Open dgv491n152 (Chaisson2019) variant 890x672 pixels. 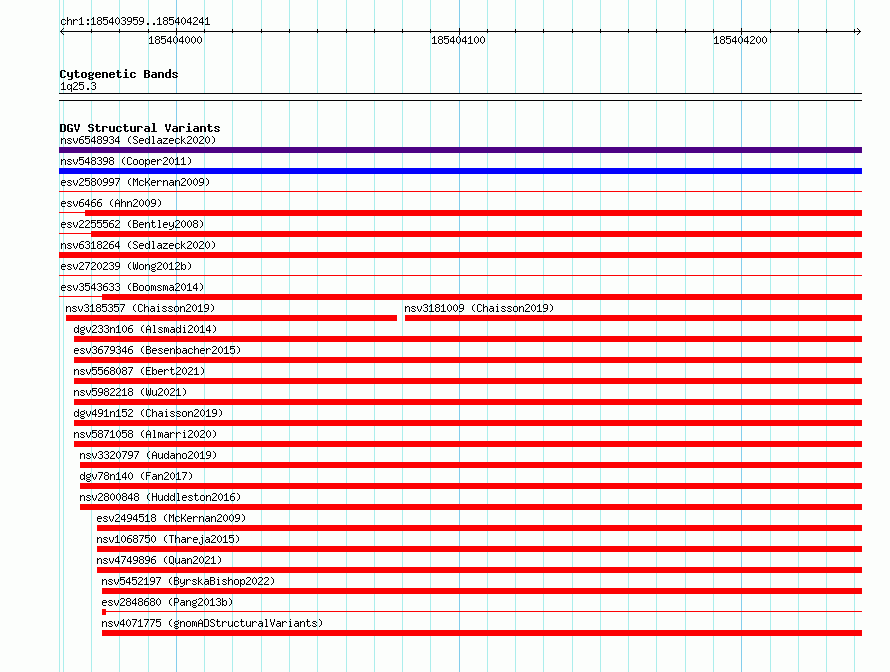(148, 413)
